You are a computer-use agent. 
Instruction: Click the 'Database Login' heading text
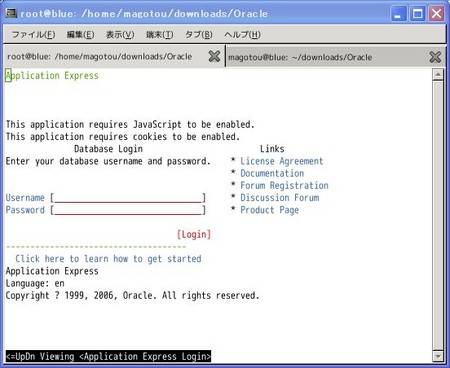(x=108, y=149)
